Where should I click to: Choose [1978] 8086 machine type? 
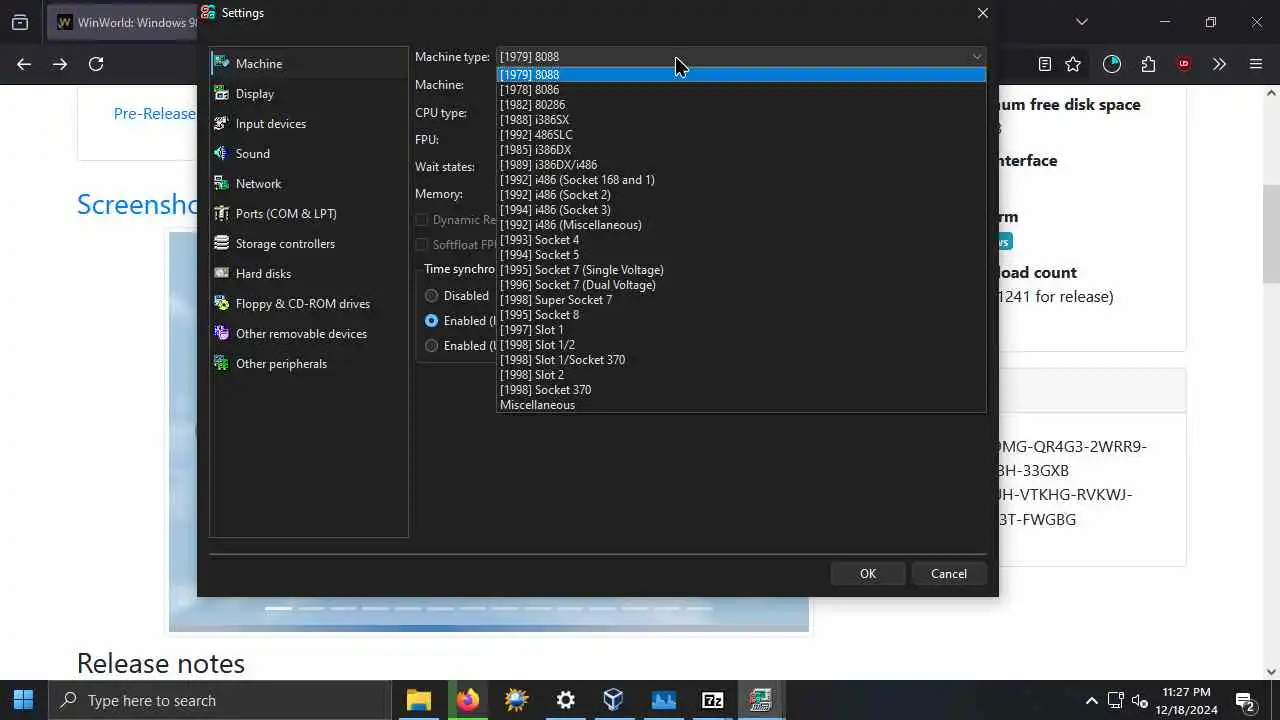(x=741, y=90)
